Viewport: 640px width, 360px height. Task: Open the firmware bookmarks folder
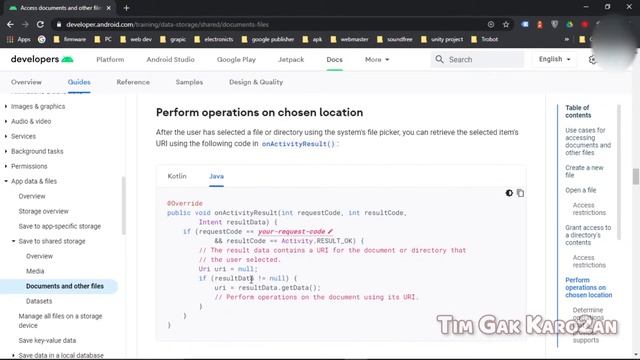[70, 39]
